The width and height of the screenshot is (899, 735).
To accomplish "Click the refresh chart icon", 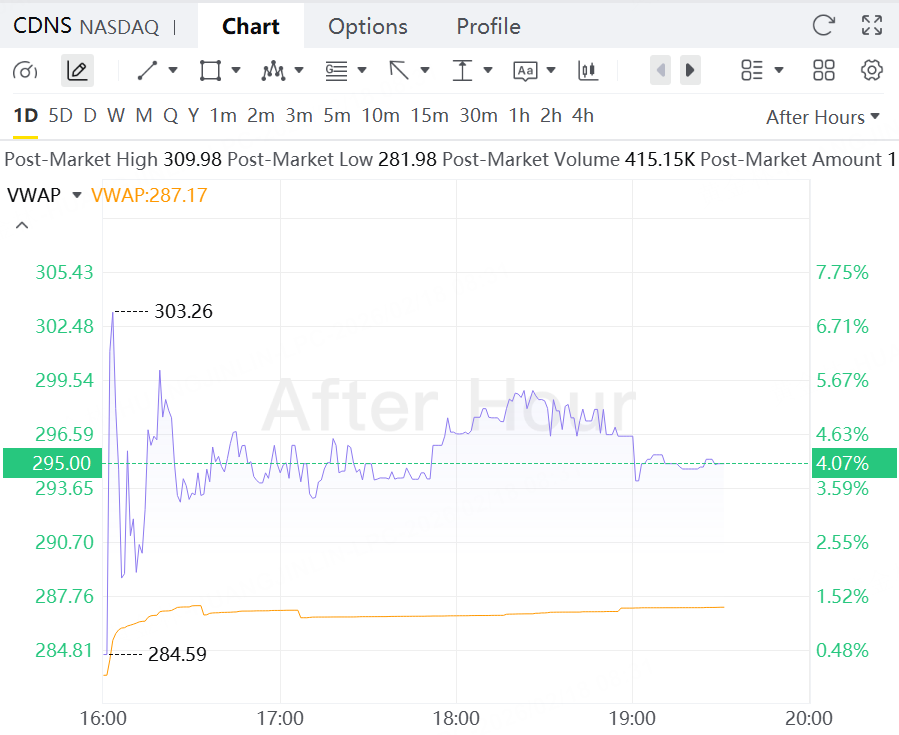I will 823,26.
